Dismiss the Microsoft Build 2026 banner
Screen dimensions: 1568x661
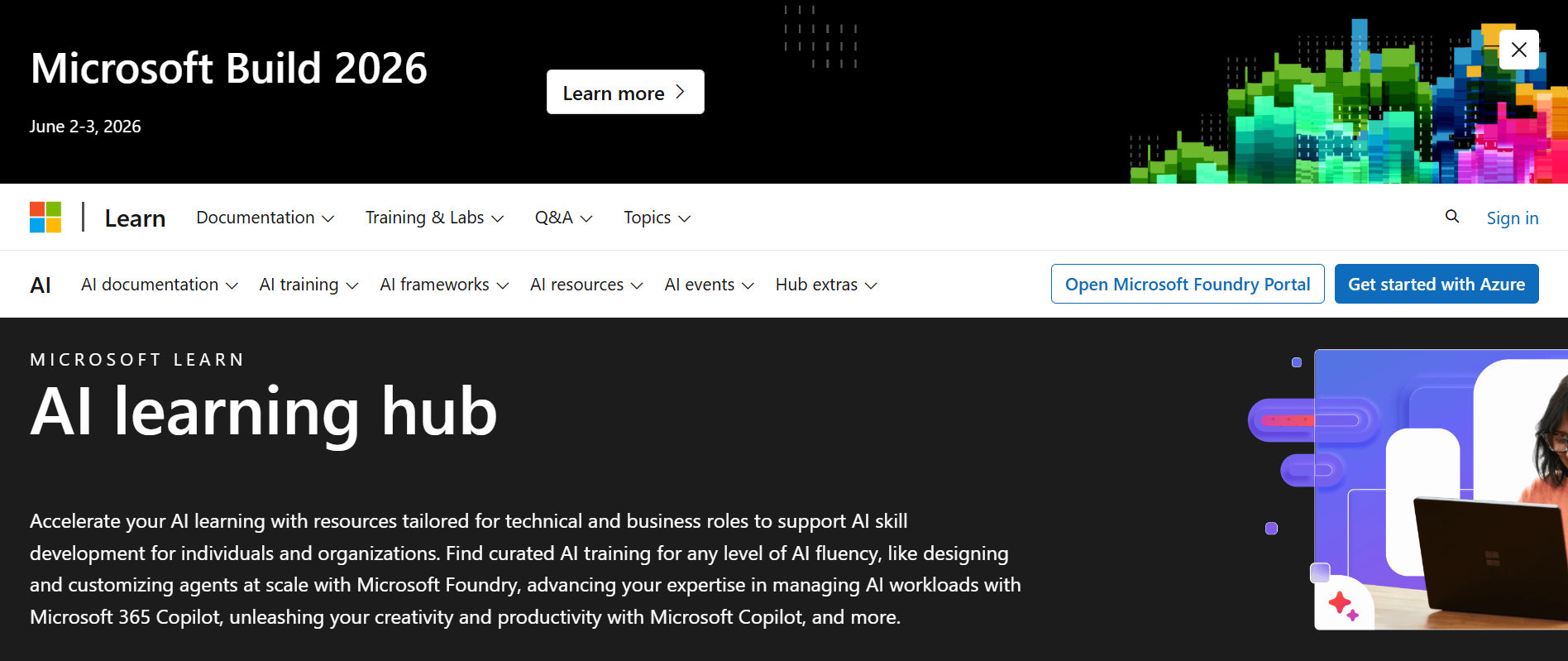[1518, 50]
